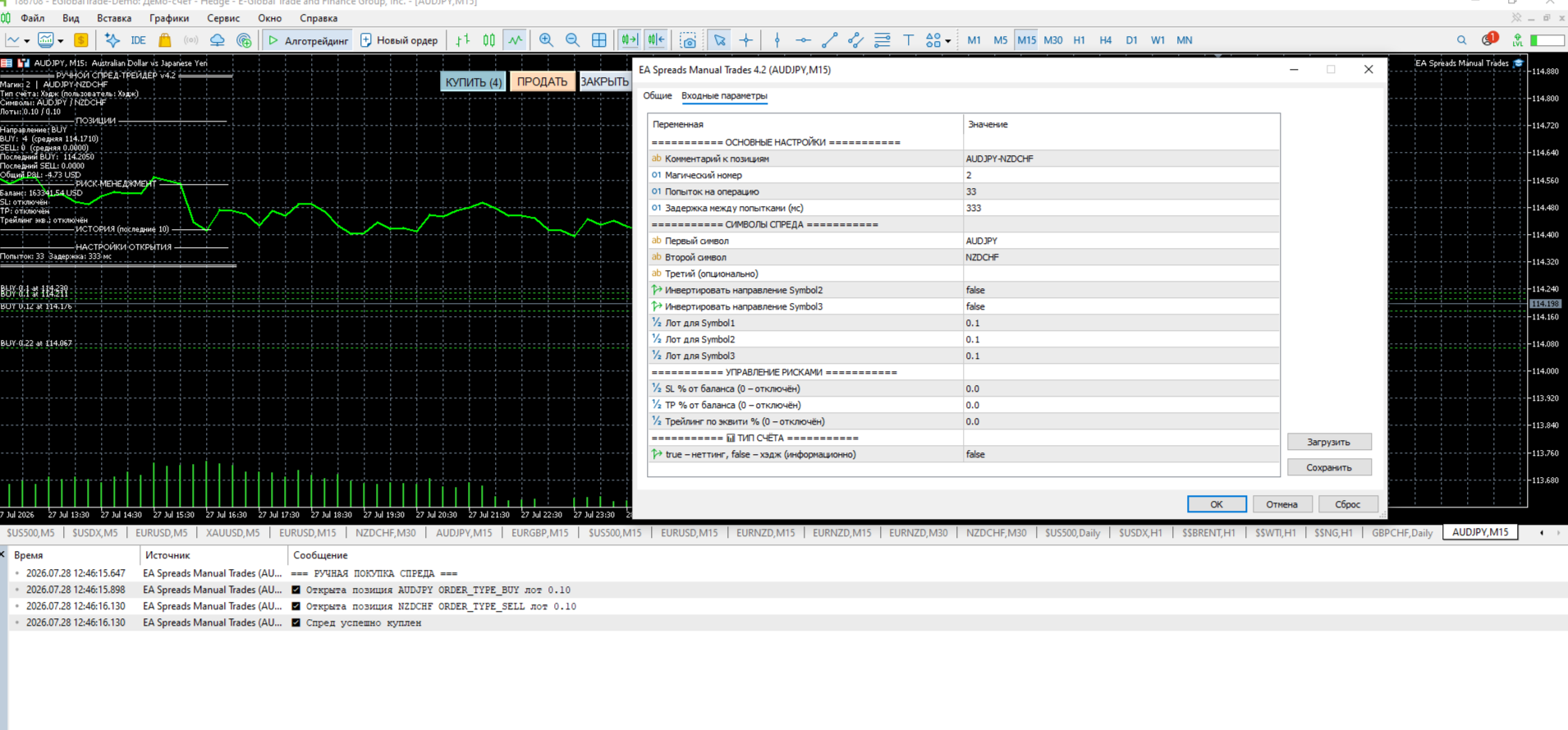The height and width of the screenshot is (730, 1568).
Task: Open the objects shapes dropdown arrow
Action: pyautogui.click(x=947, y=41)
